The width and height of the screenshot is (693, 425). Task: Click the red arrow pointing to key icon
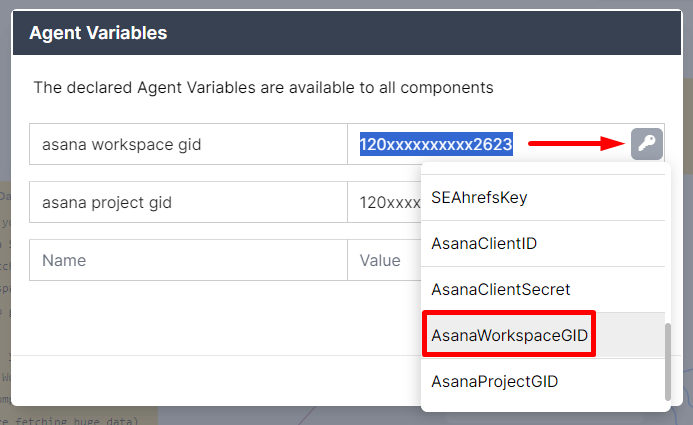[x=576, y=144]
